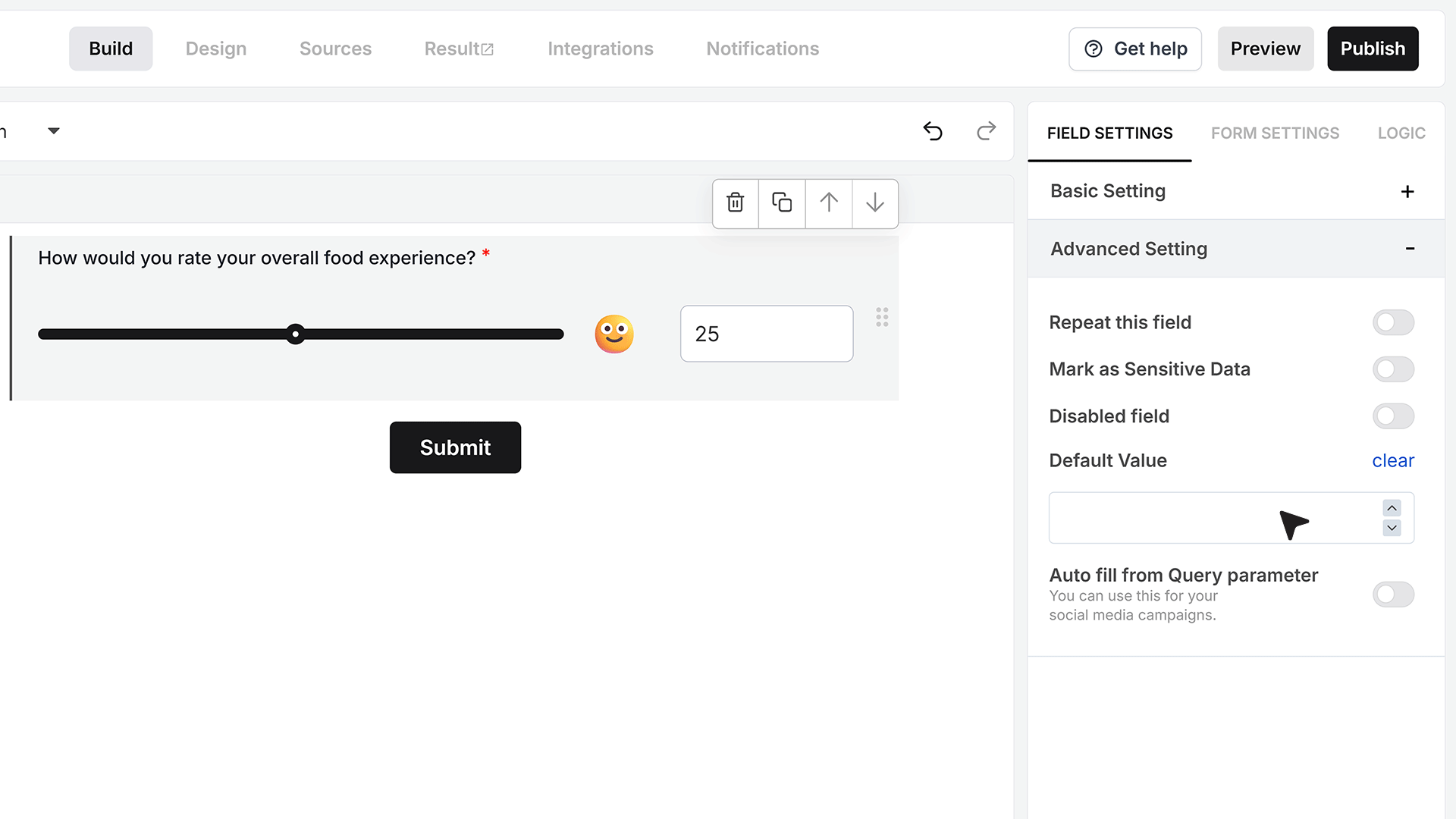Clear the Default Value via clear link
This screenshot has height=819, width=1456.
pyautogui.click(x=1393, y=461)
